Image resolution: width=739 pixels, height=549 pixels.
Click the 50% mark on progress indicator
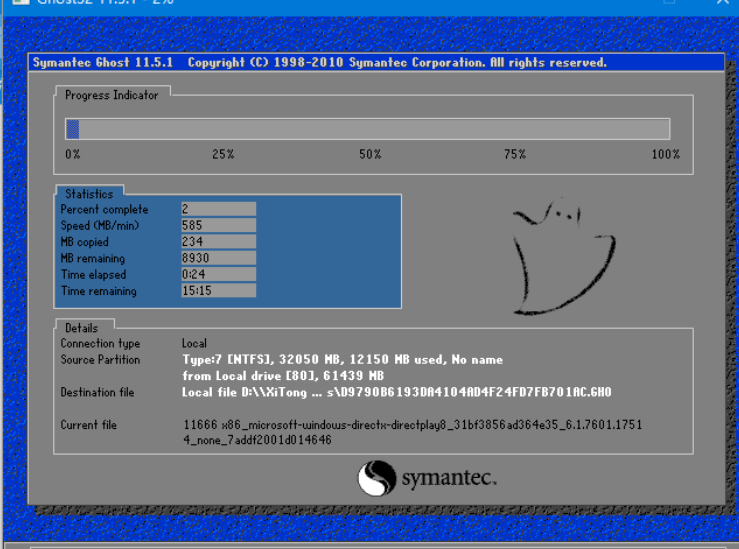(370, 154)
